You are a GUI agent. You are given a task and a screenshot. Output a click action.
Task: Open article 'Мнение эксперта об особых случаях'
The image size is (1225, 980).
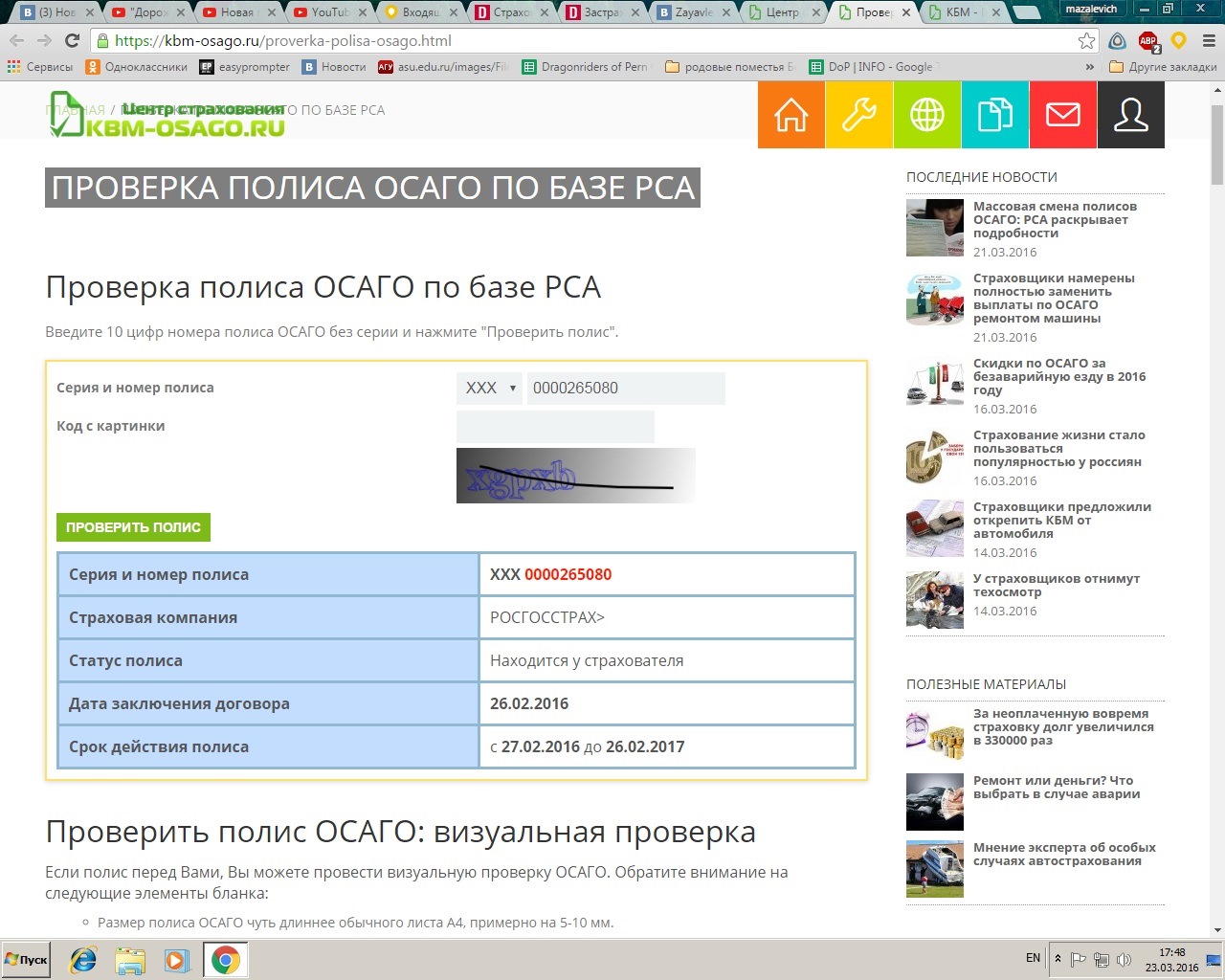[1064, 854]
